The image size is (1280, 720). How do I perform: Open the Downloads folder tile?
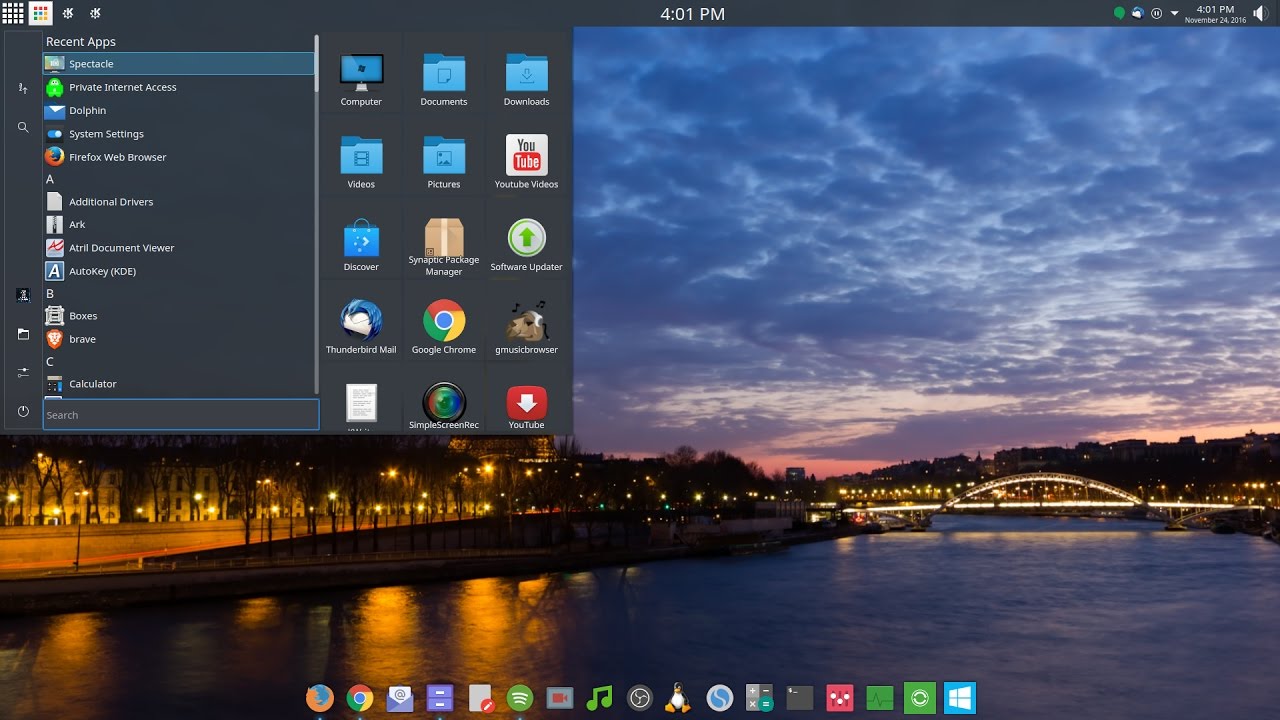[526, 79]
